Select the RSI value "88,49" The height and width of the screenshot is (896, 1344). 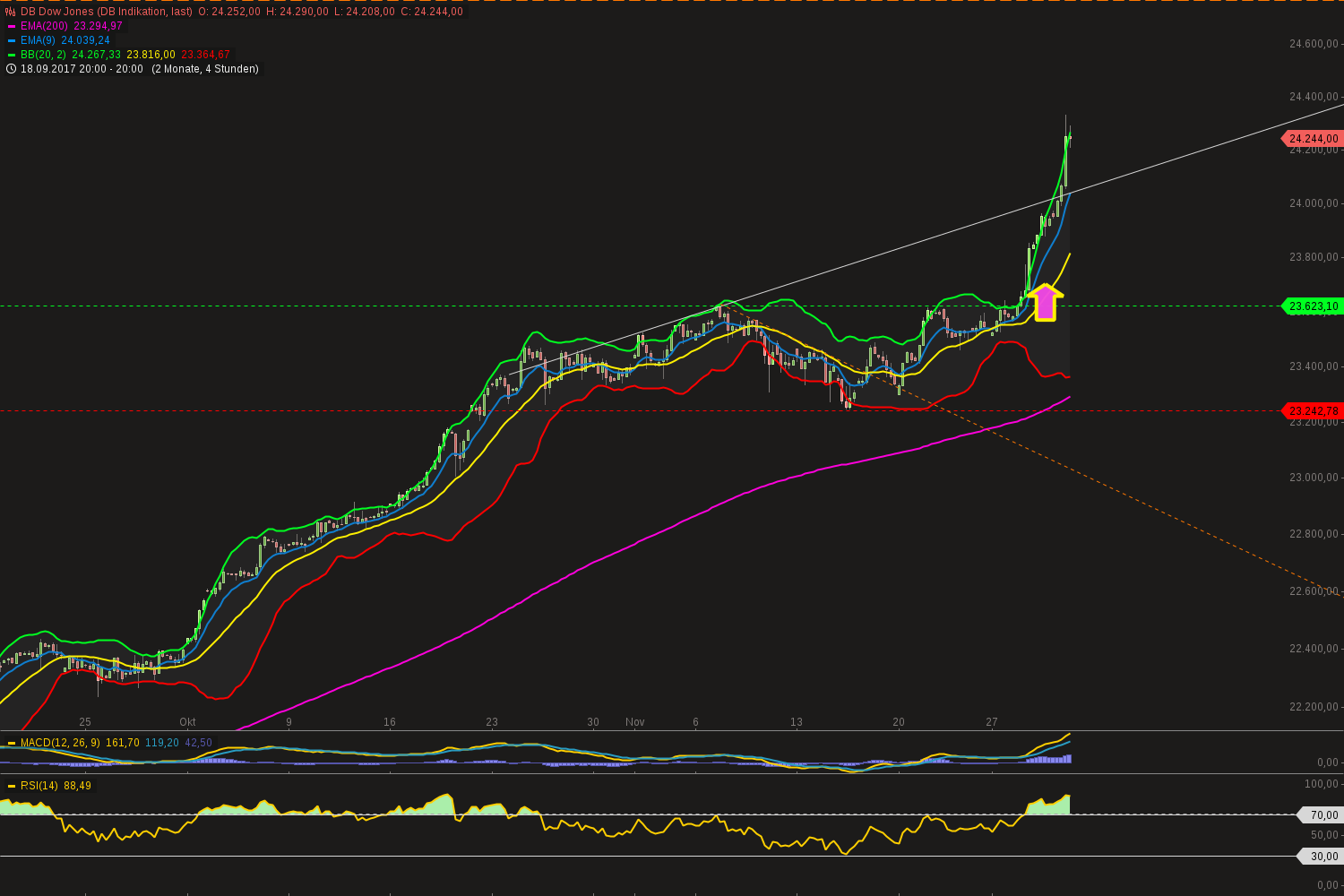click(x=78, y=786)
